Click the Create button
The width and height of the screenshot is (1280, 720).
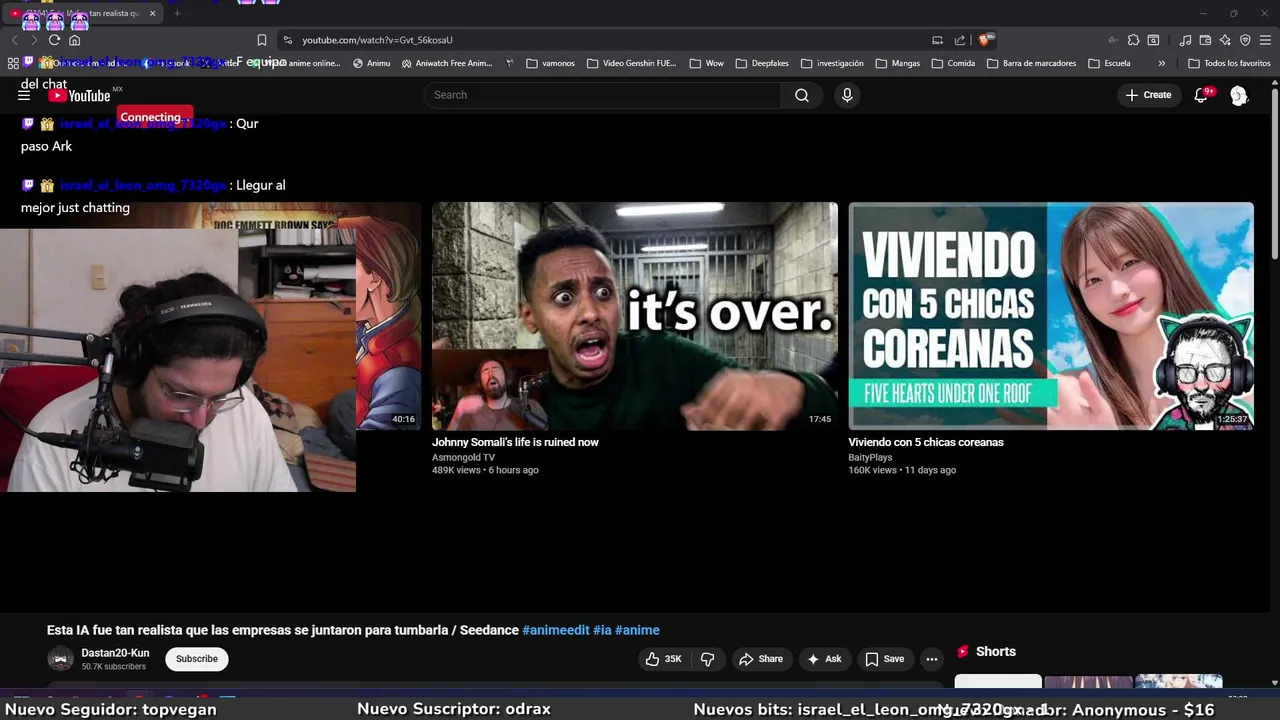(x=1148, y=95)
